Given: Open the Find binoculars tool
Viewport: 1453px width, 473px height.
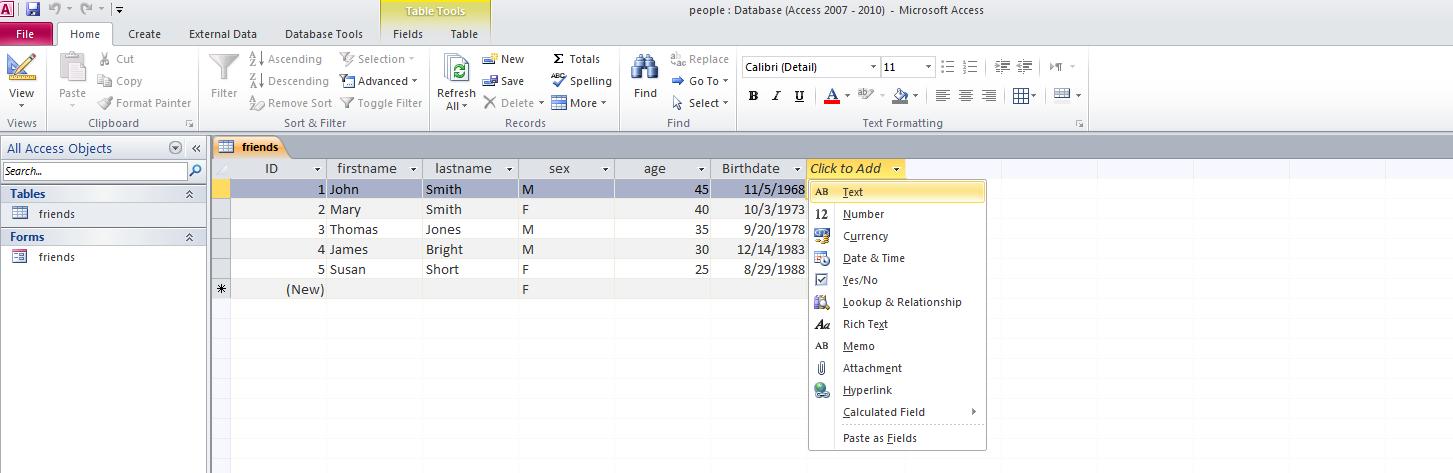Looking at the screenshot, I should tap(645, 77).
